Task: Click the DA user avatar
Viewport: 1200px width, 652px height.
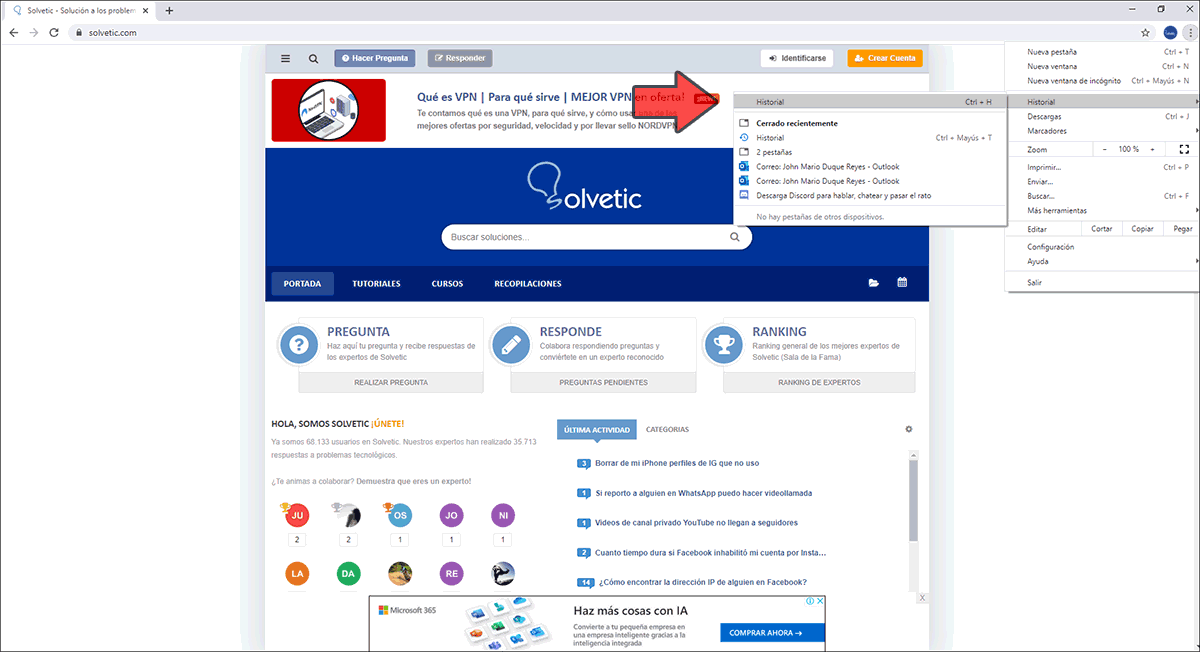Action: click(x=348, y=574)
